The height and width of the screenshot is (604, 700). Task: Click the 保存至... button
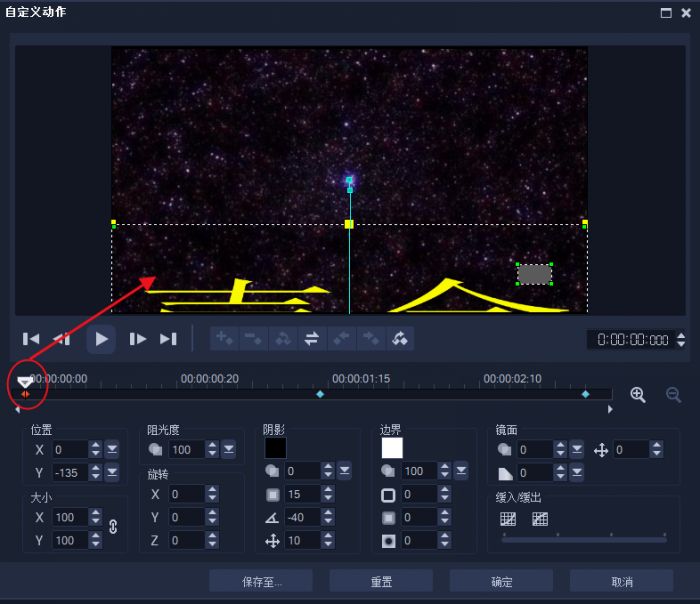261,582
